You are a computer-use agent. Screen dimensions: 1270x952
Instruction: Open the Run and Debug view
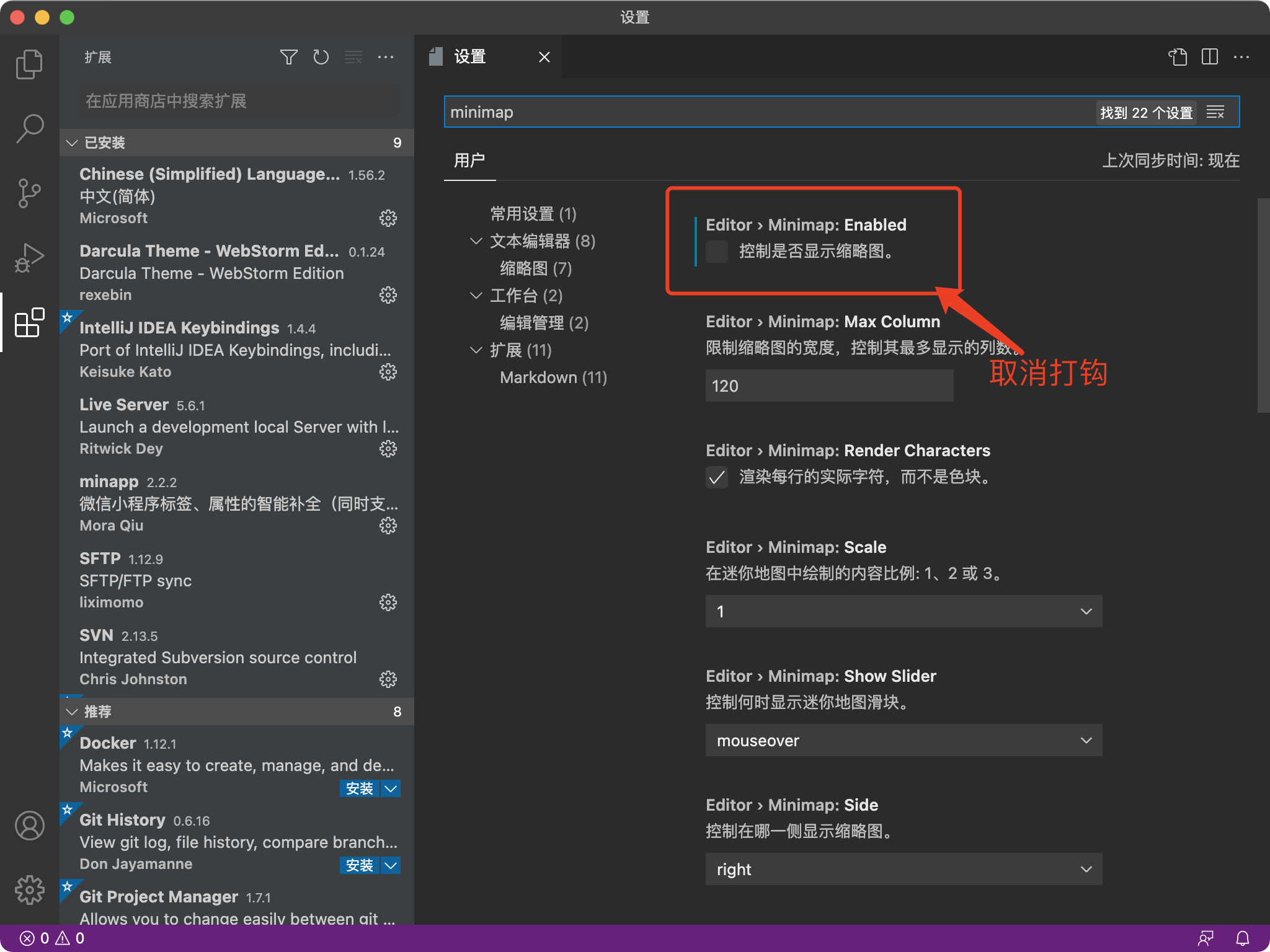coord(29,257)
